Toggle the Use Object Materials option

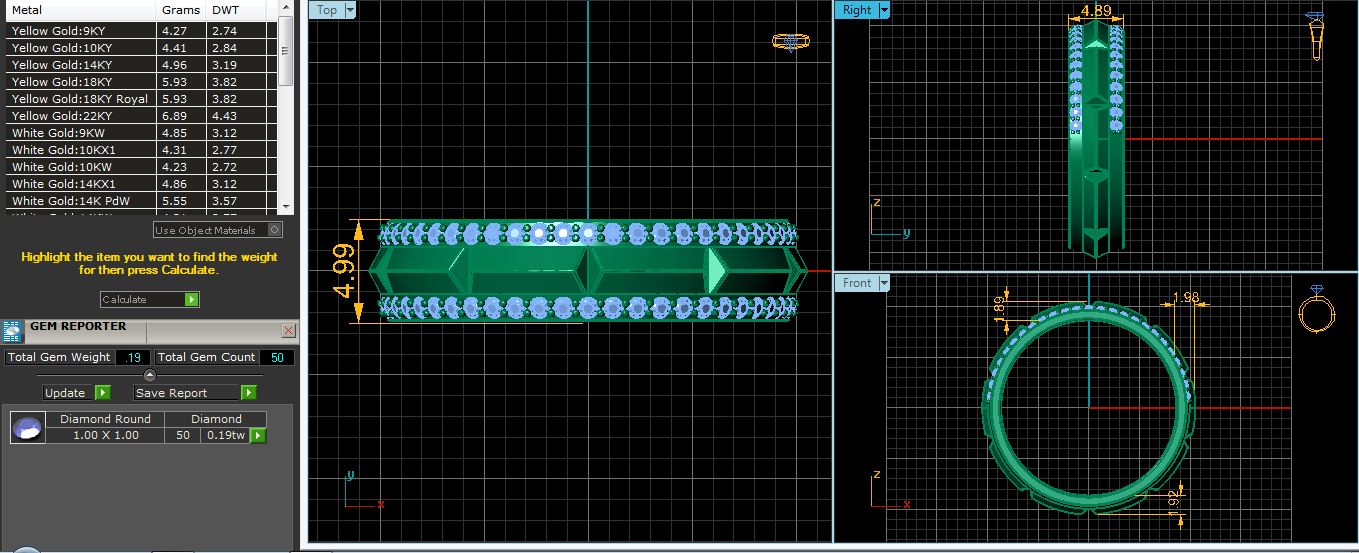275,230
